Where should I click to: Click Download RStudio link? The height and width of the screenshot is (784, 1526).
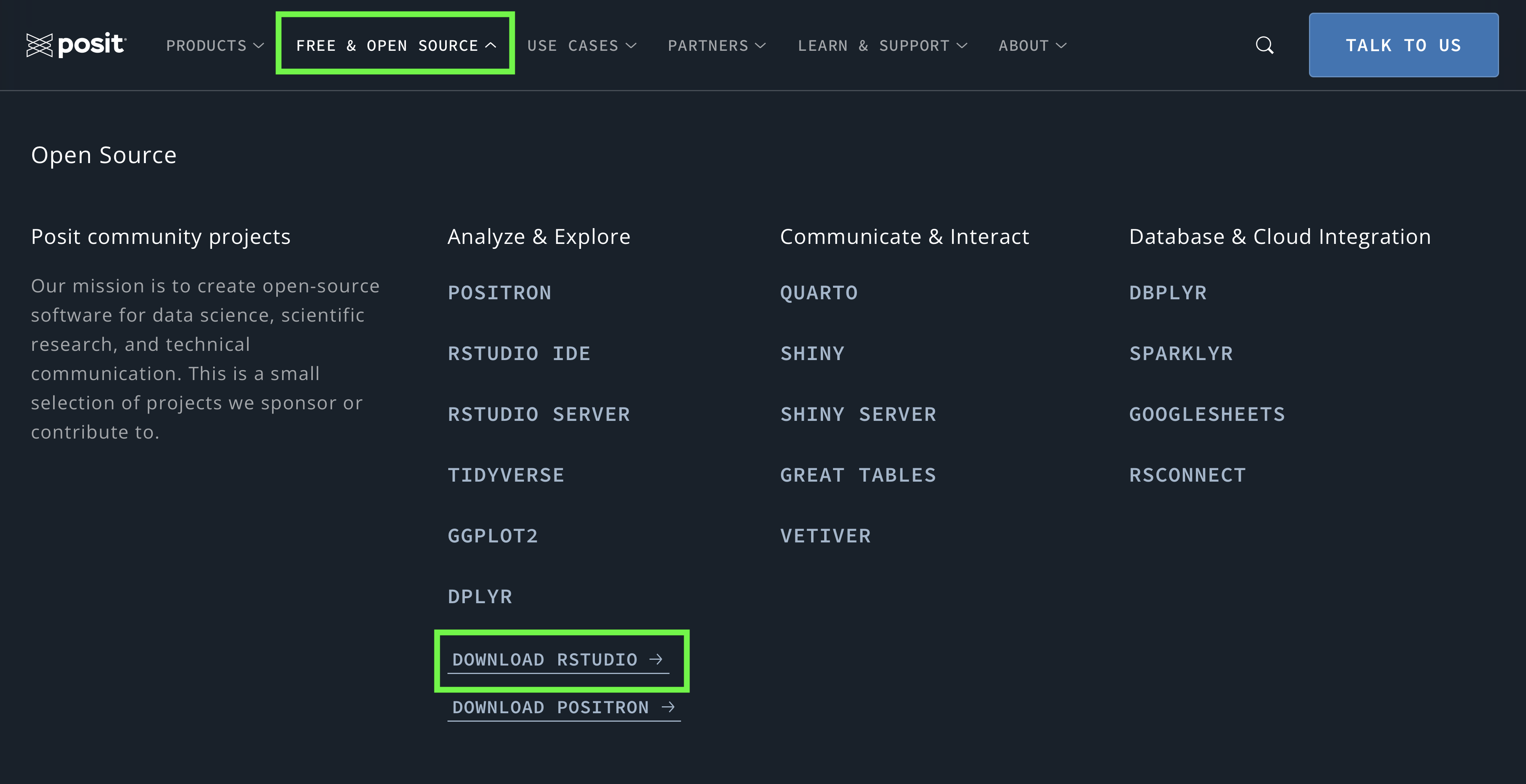pos(558,660)
